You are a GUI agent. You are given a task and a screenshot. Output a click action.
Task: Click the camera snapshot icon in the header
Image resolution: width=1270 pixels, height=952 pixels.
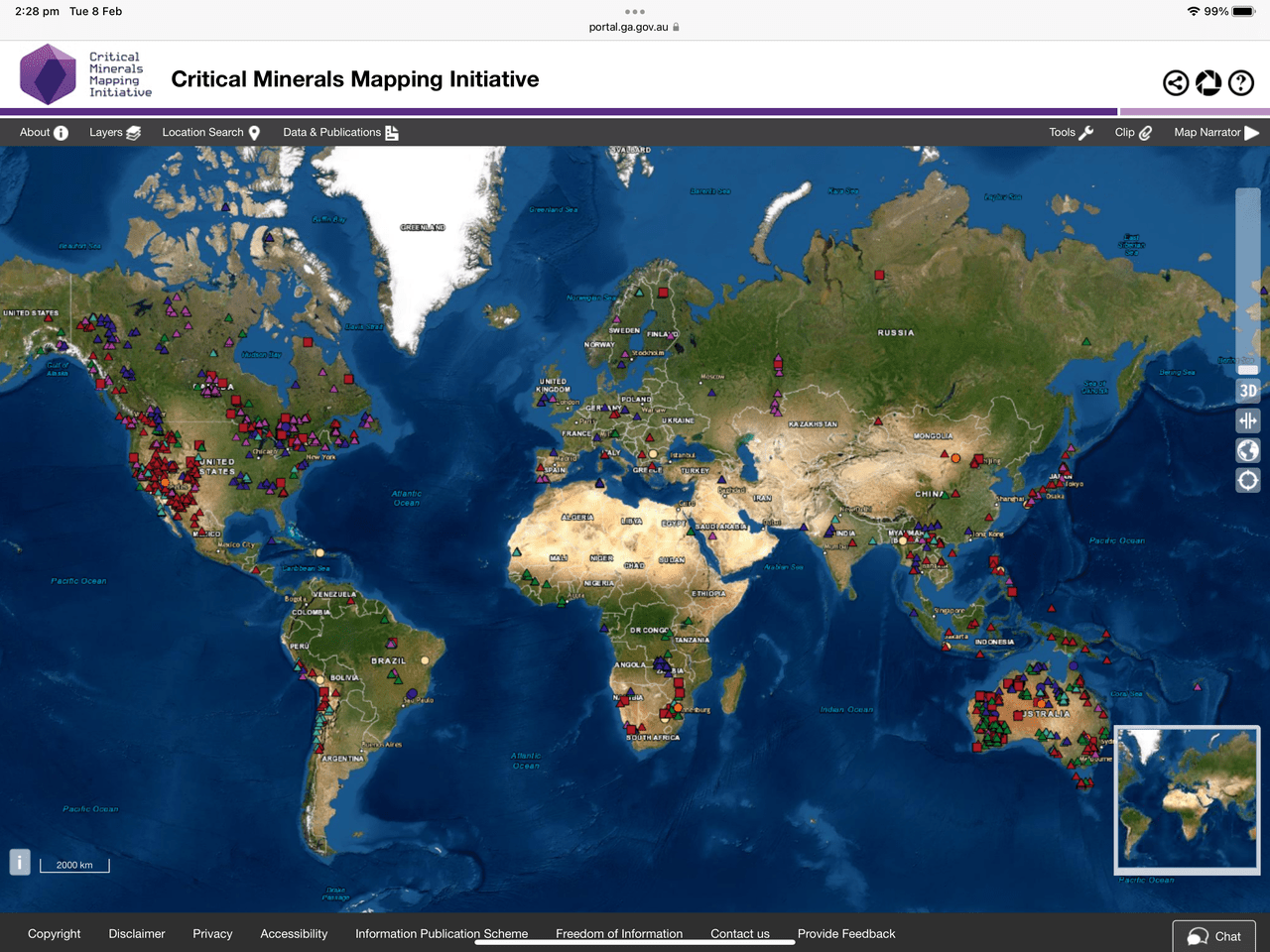tap(1207, 83)
